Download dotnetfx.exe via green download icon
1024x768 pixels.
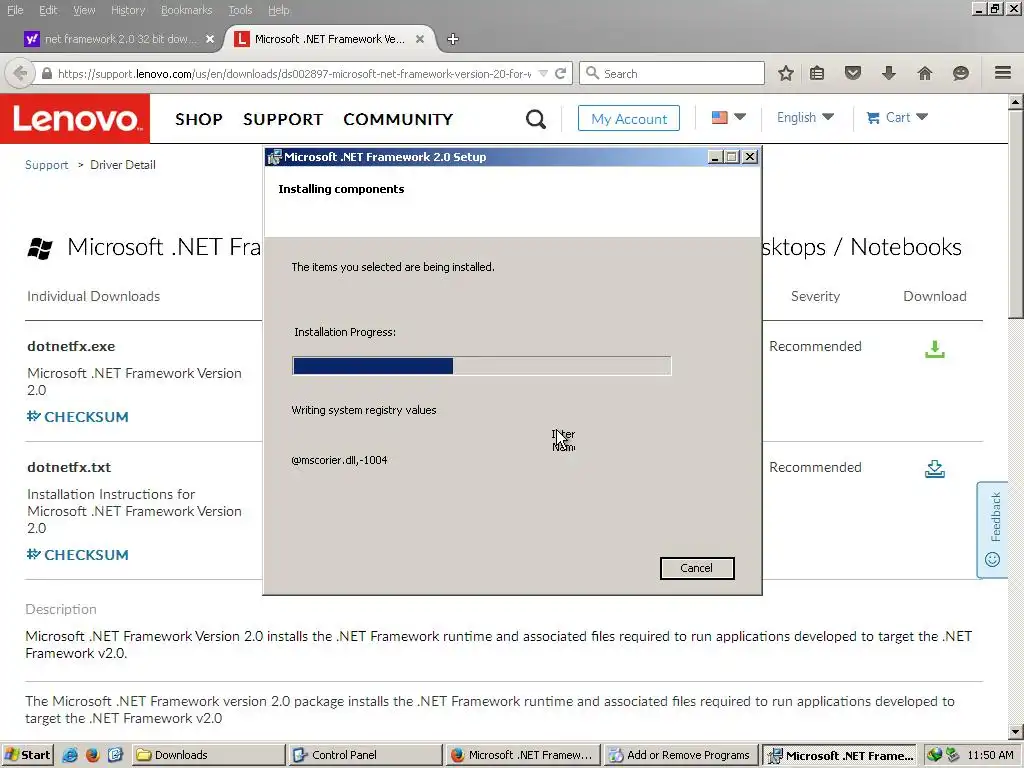click(x=935, y=349)
